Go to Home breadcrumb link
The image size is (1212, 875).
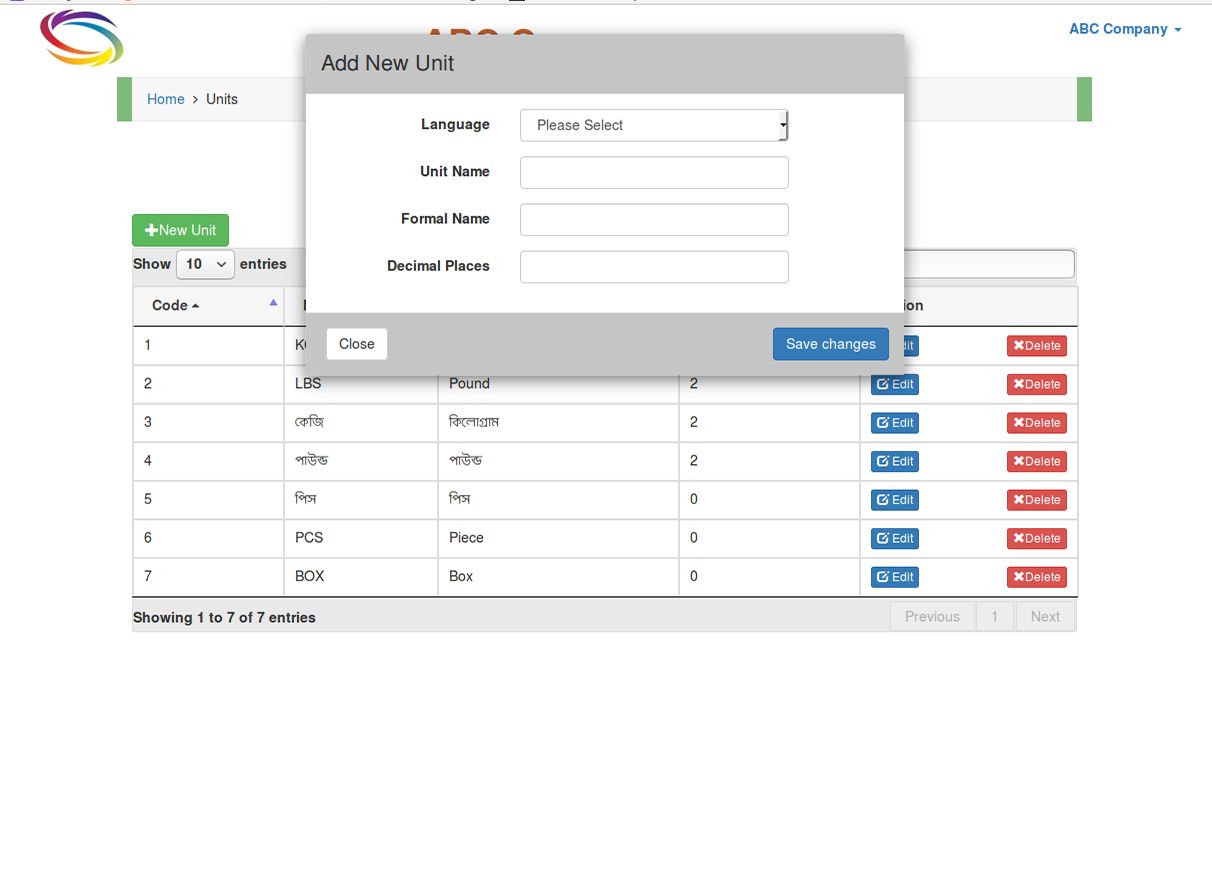pos(166,99)
